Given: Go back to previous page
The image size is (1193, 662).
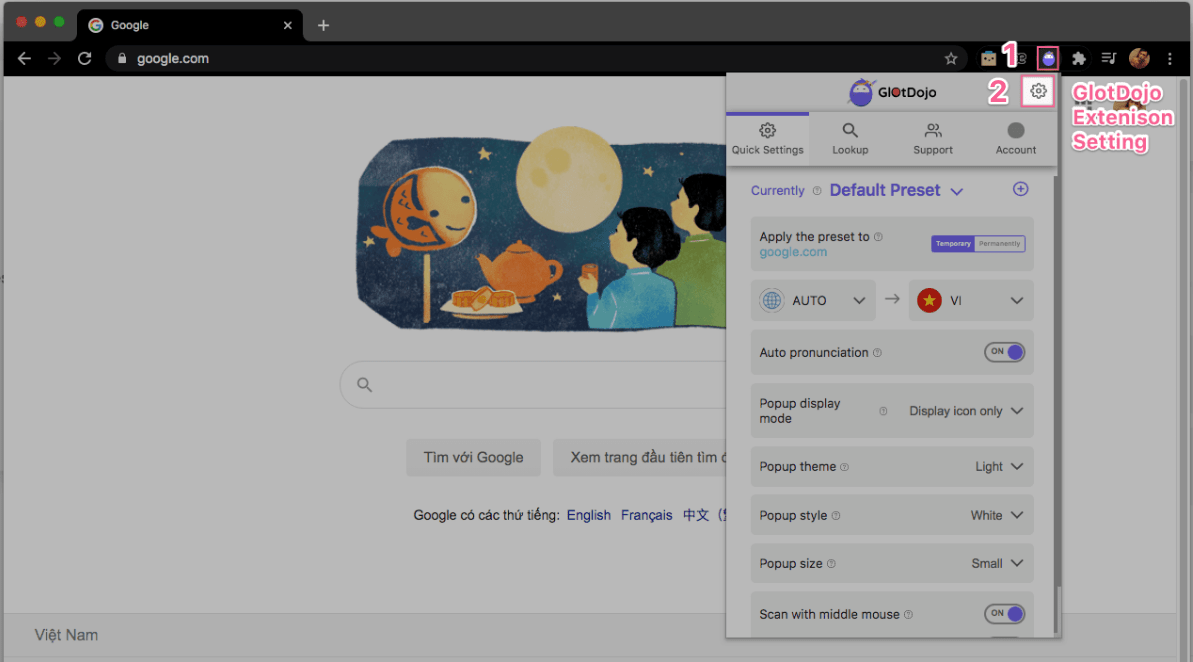Looking at the screenshot, I should (x=24, y=59).
